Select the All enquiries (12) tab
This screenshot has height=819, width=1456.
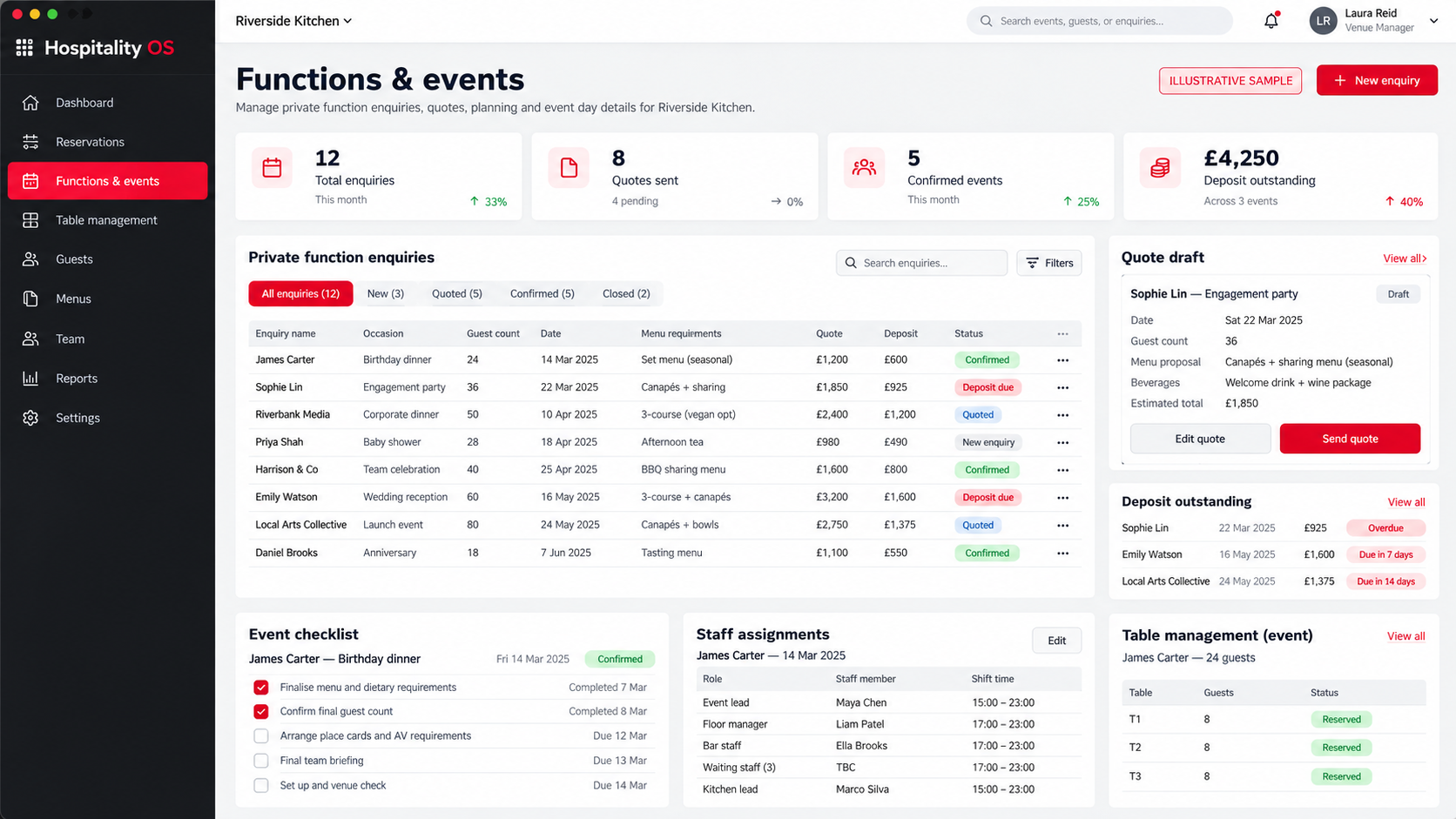[300, 294]
